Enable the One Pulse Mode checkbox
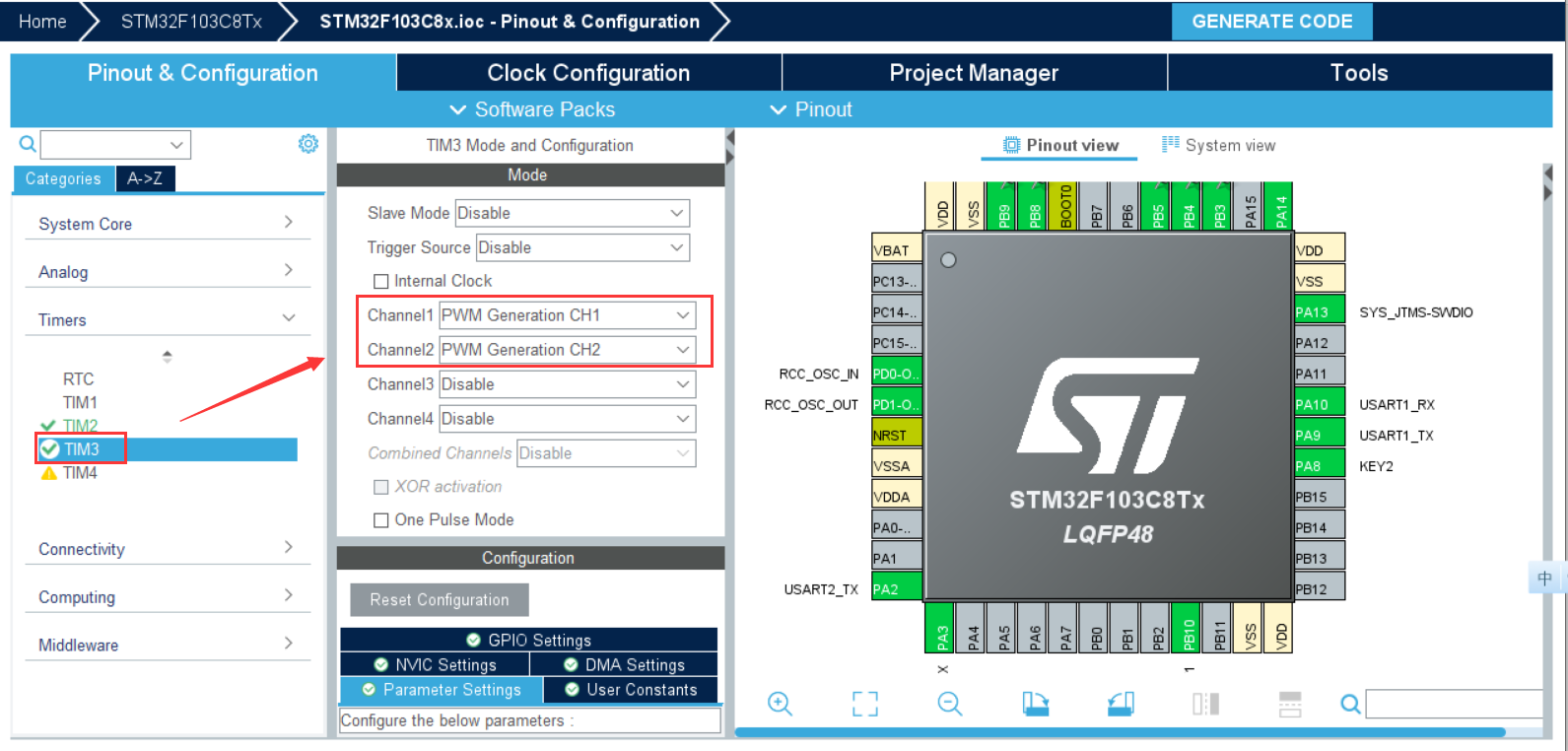Screen dimensions: 1568x751 click(381, 520)
